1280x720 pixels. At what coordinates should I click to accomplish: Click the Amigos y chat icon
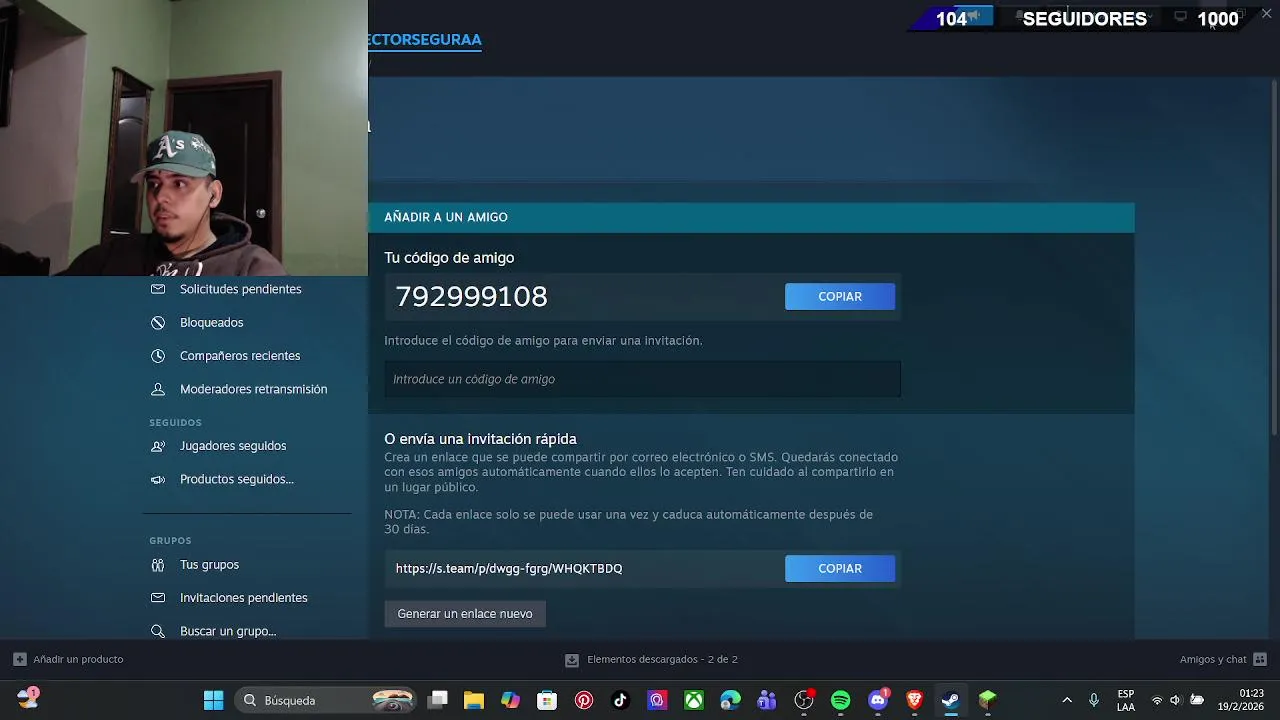[1260, 660]
